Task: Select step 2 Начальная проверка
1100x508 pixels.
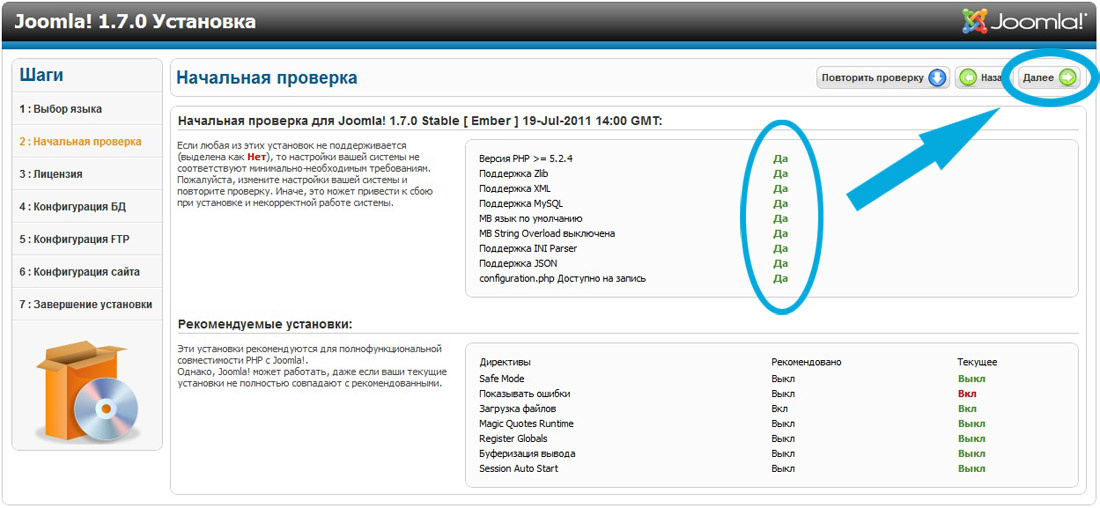Action: 80,142
